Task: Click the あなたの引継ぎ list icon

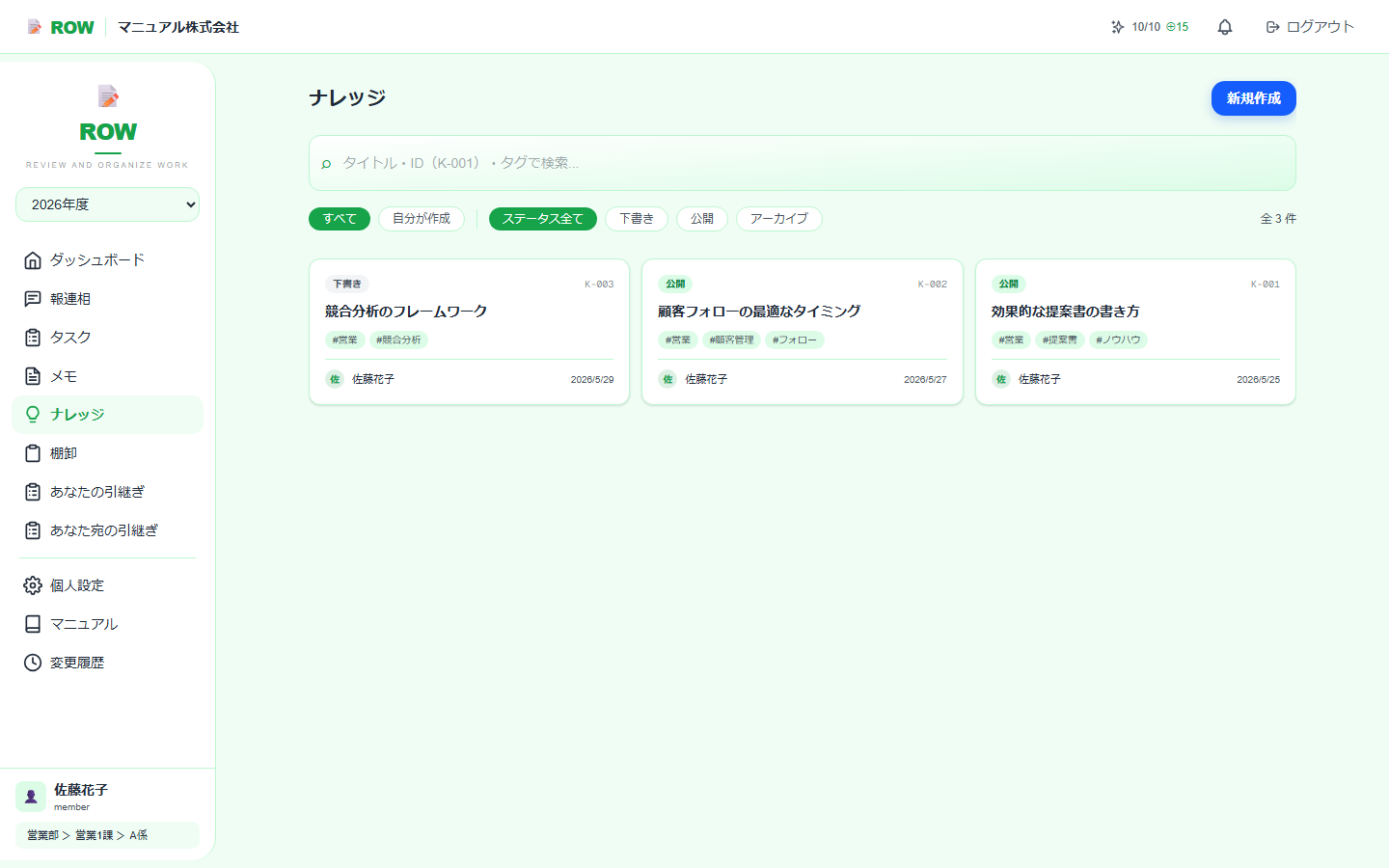Action: 33,492
